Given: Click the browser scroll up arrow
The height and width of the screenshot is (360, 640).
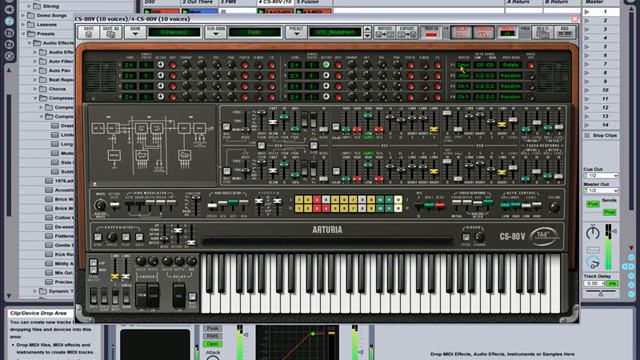Looking at the screenshot, I should coord(9,70).
